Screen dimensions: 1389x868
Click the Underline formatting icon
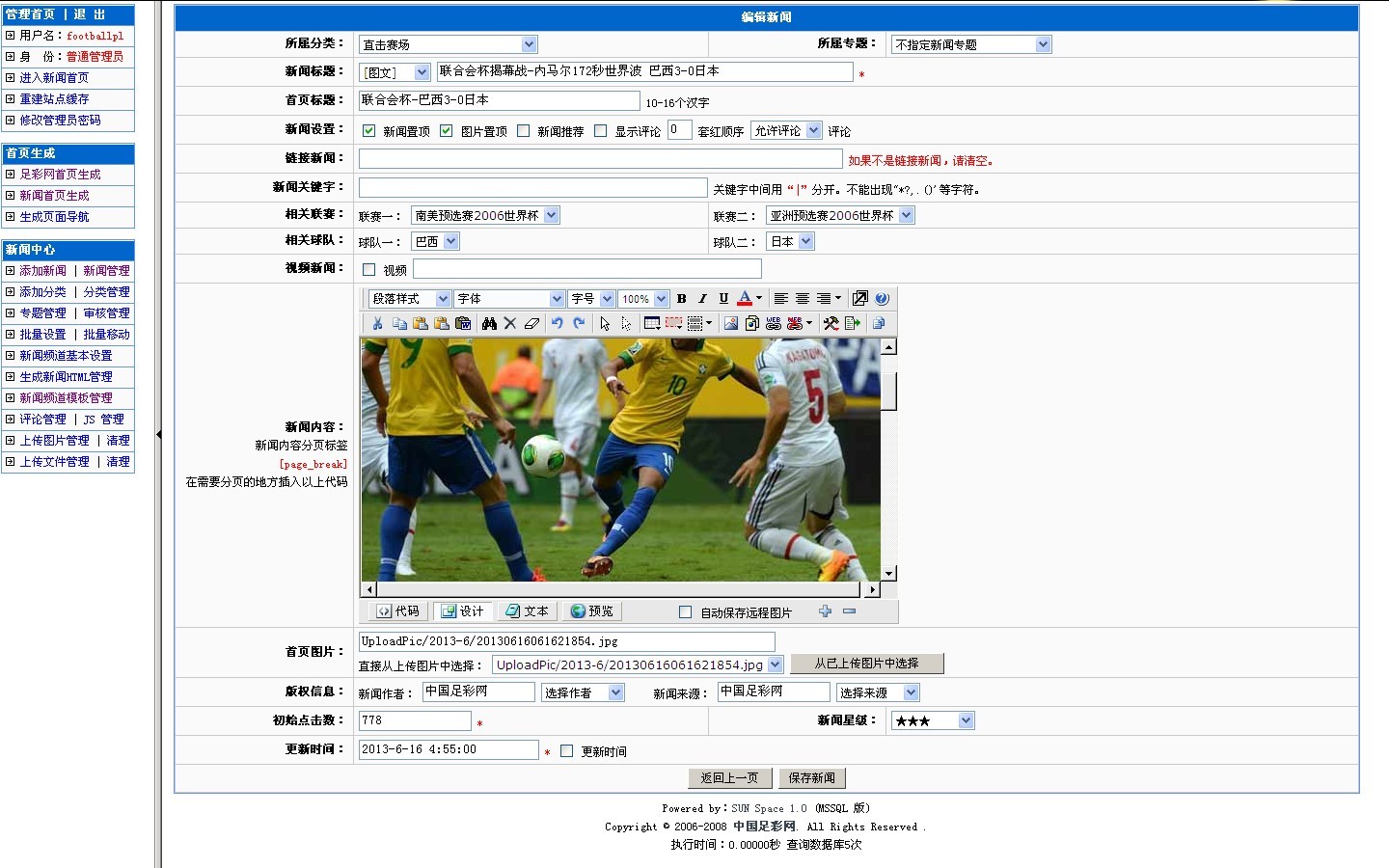[x=723, y=299]
